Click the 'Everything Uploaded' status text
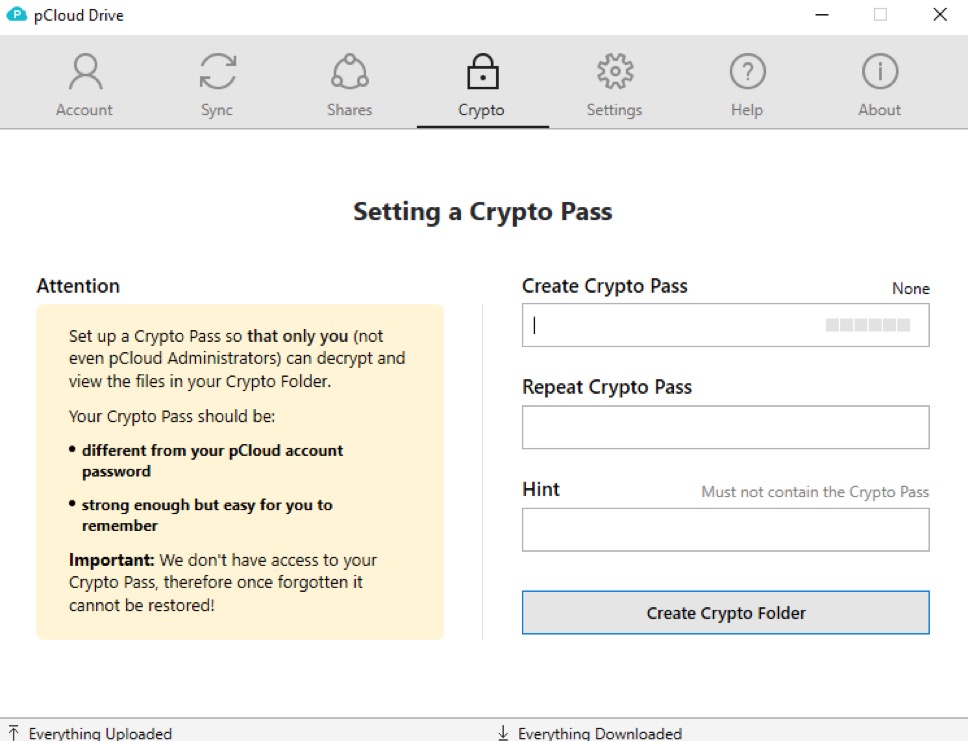Image resolution: width=968 pixels, height=741 pixels. [x=100, y=734]
